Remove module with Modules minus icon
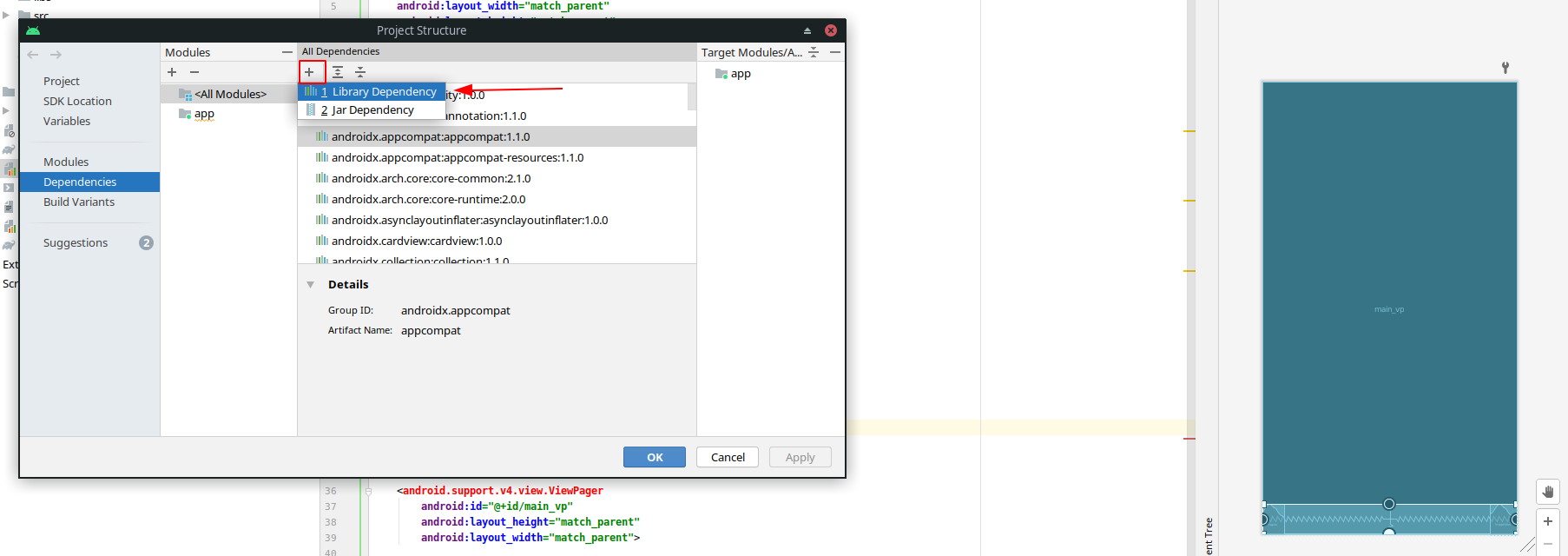 pyautogui.click(x=194, y=72)
